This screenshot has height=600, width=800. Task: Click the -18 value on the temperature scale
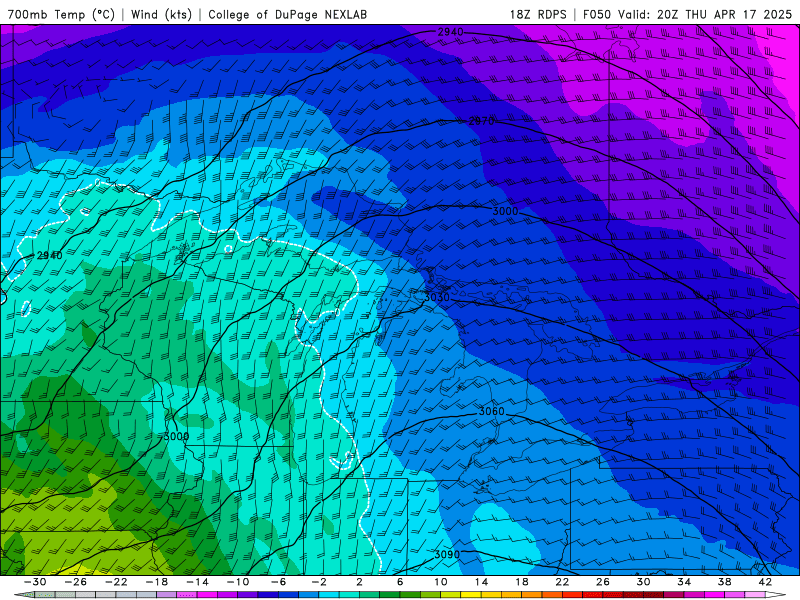(157, 582)
